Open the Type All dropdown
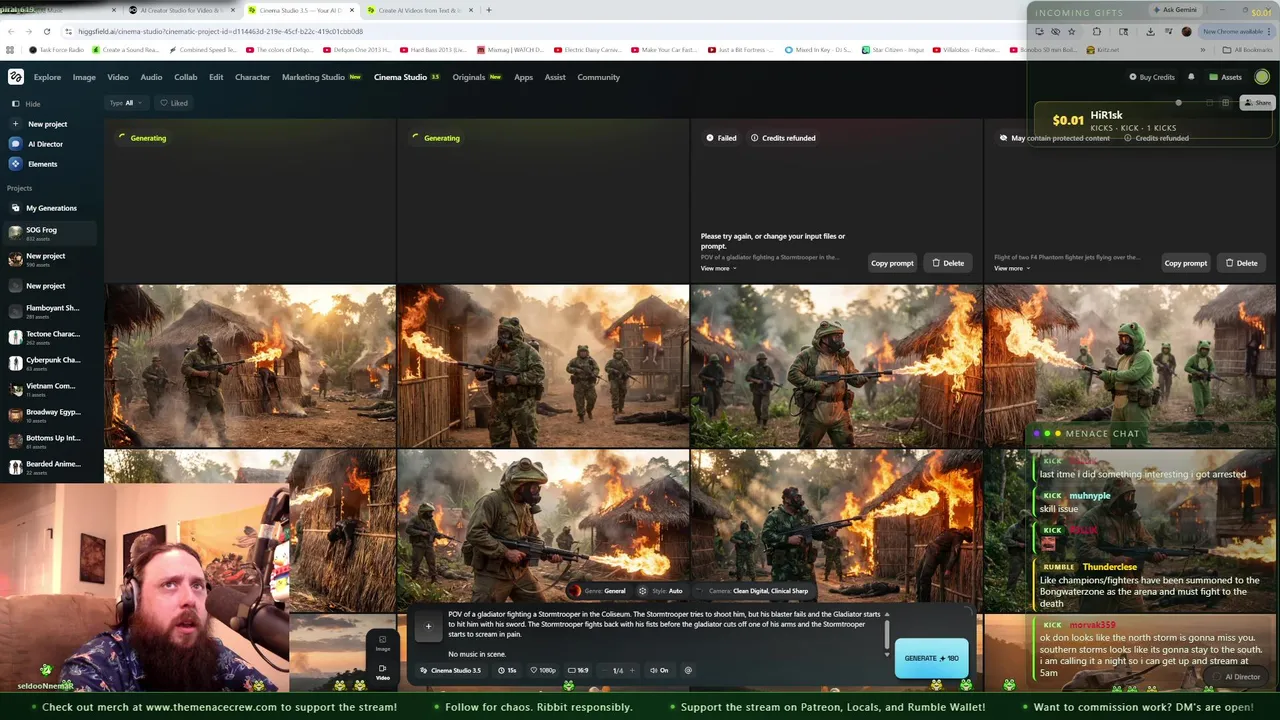 coord(126,103)
